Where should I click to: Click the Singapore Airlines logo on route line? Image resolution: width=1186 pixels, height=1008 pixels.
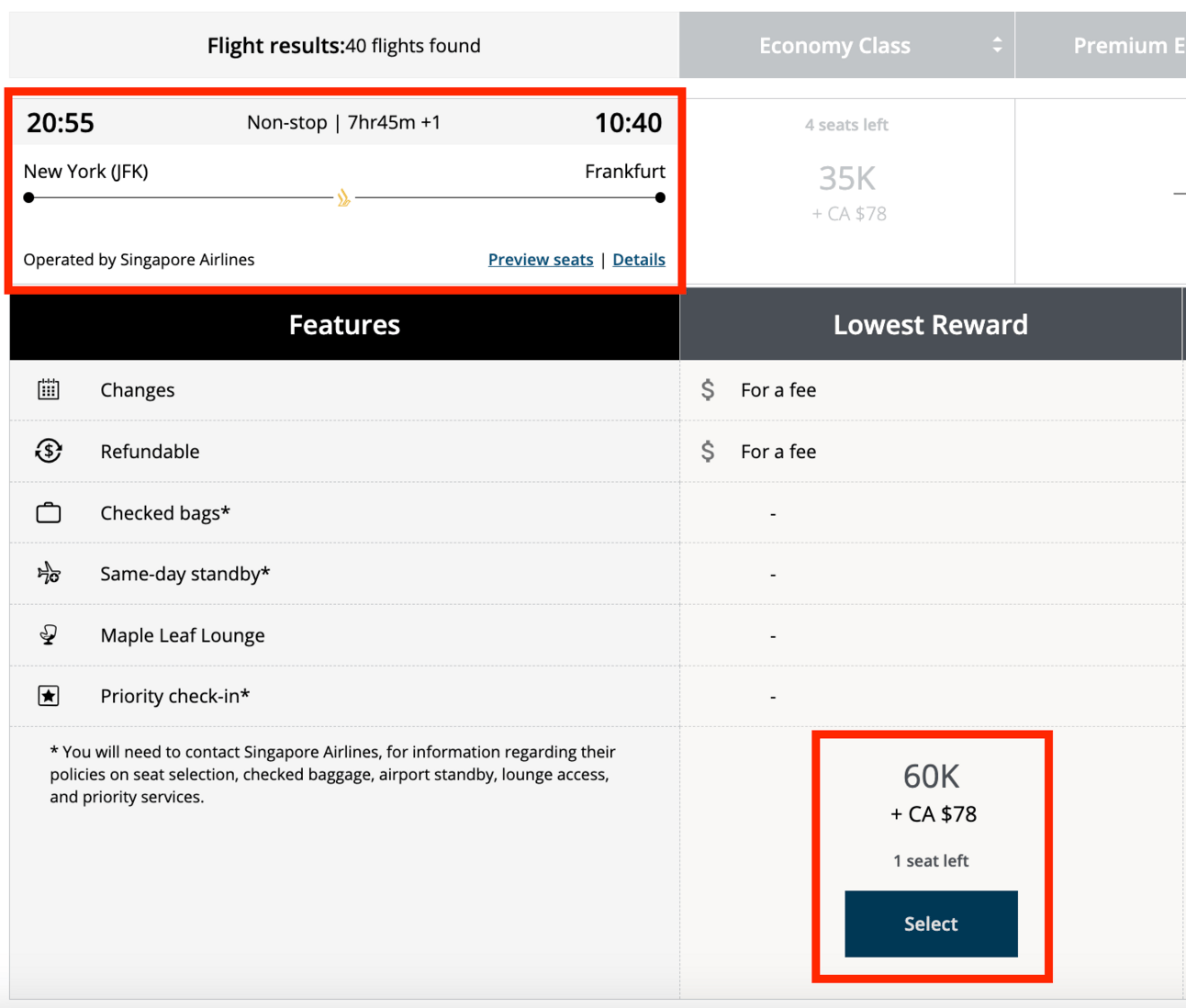point(343,197)
